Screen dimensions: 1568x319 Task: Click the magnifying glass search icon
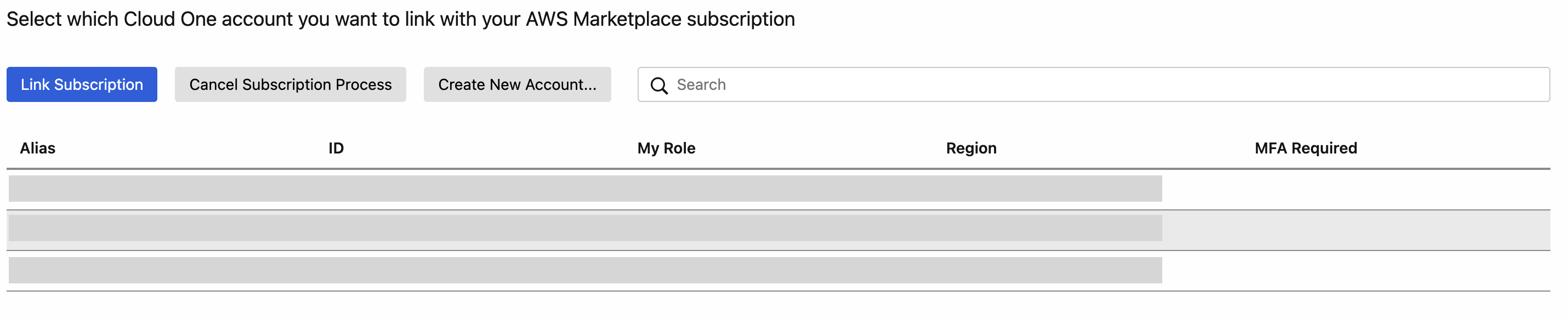point(658,85)
